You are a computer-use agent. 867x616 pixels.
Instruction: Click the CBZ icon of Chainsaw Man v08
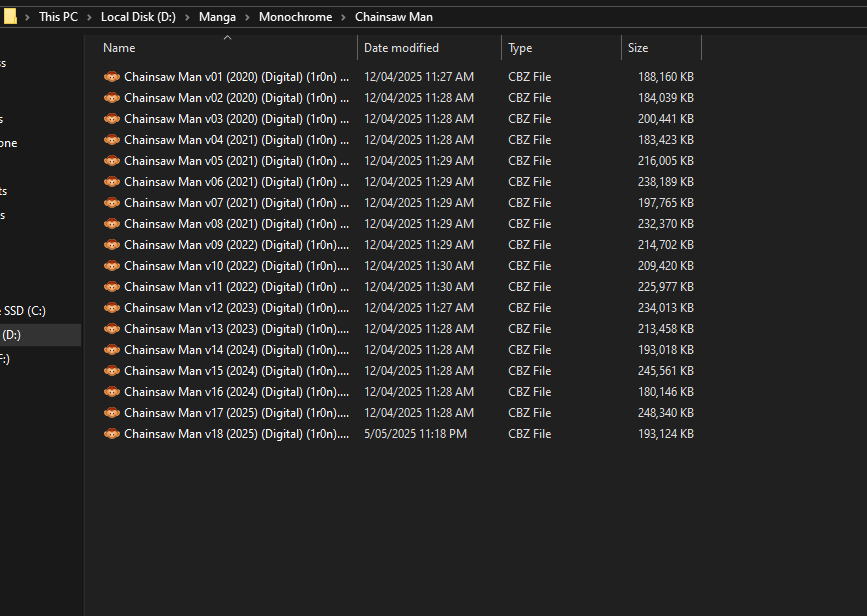[112, 224]
